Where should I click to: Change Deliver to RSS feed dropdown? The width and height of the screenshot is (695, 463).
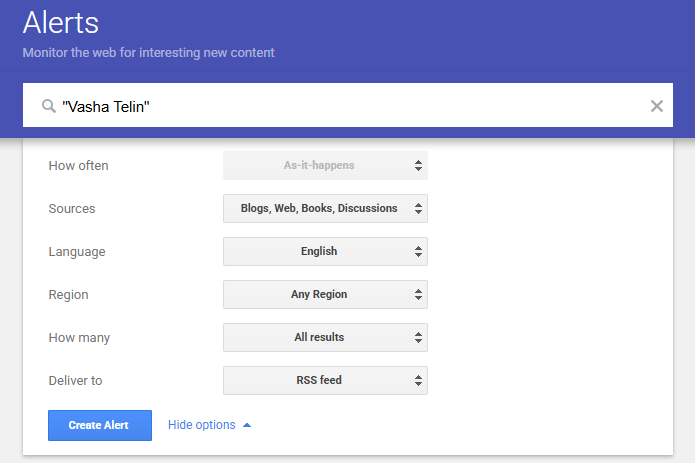pyautogui.click(x=325, y=381)
